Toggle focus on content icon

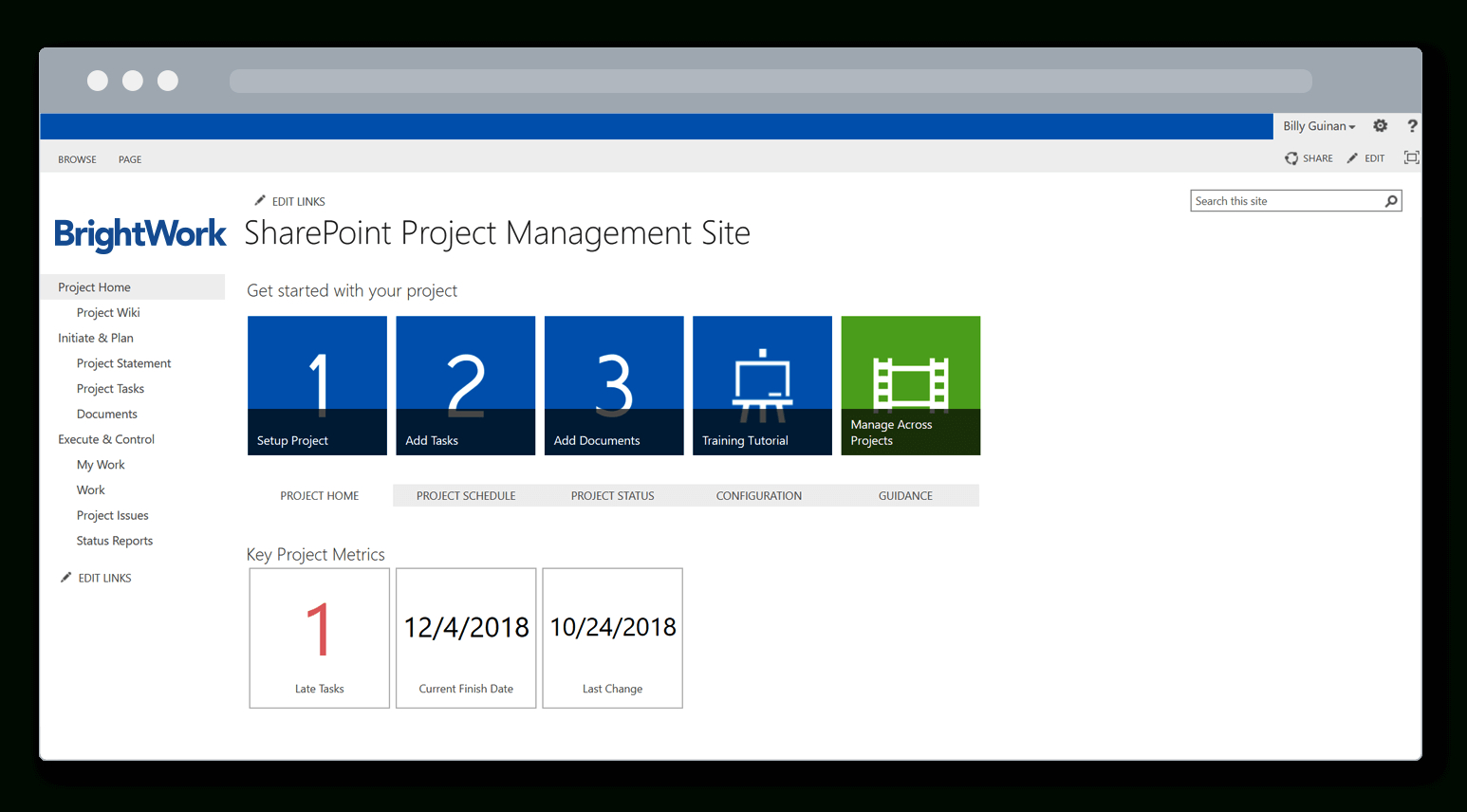(1412, 157)
